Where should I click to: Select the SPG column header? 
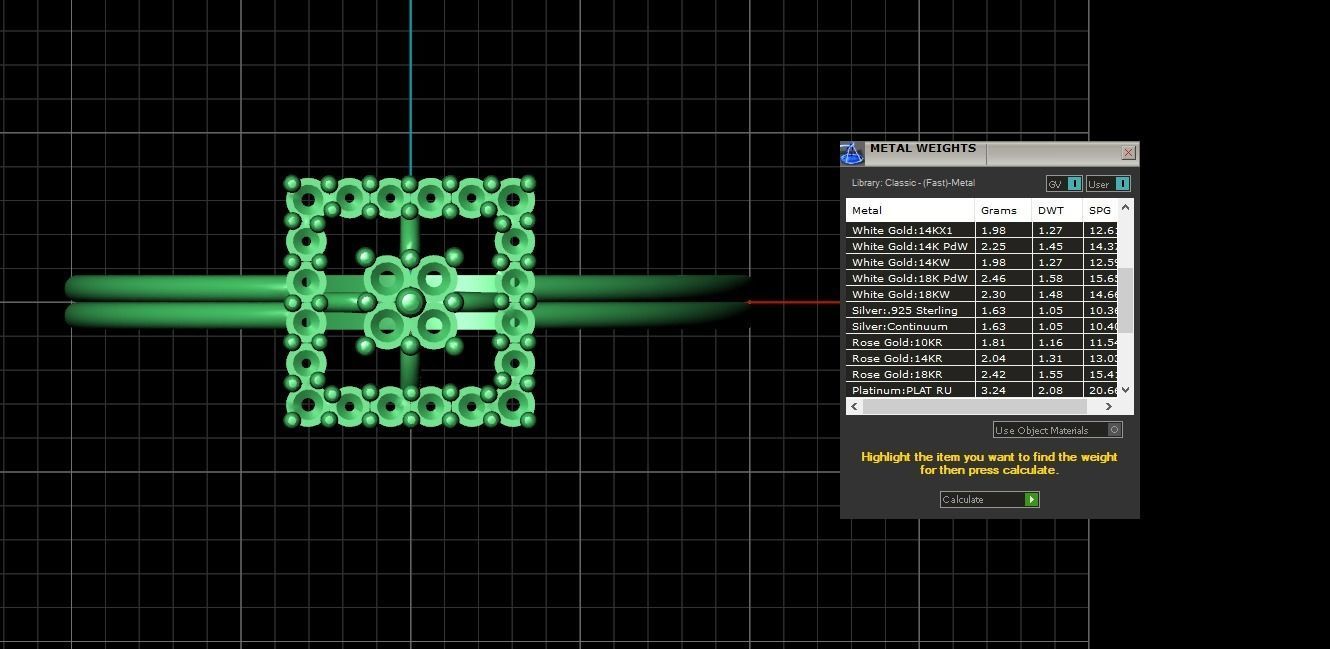pos(1100,210)
